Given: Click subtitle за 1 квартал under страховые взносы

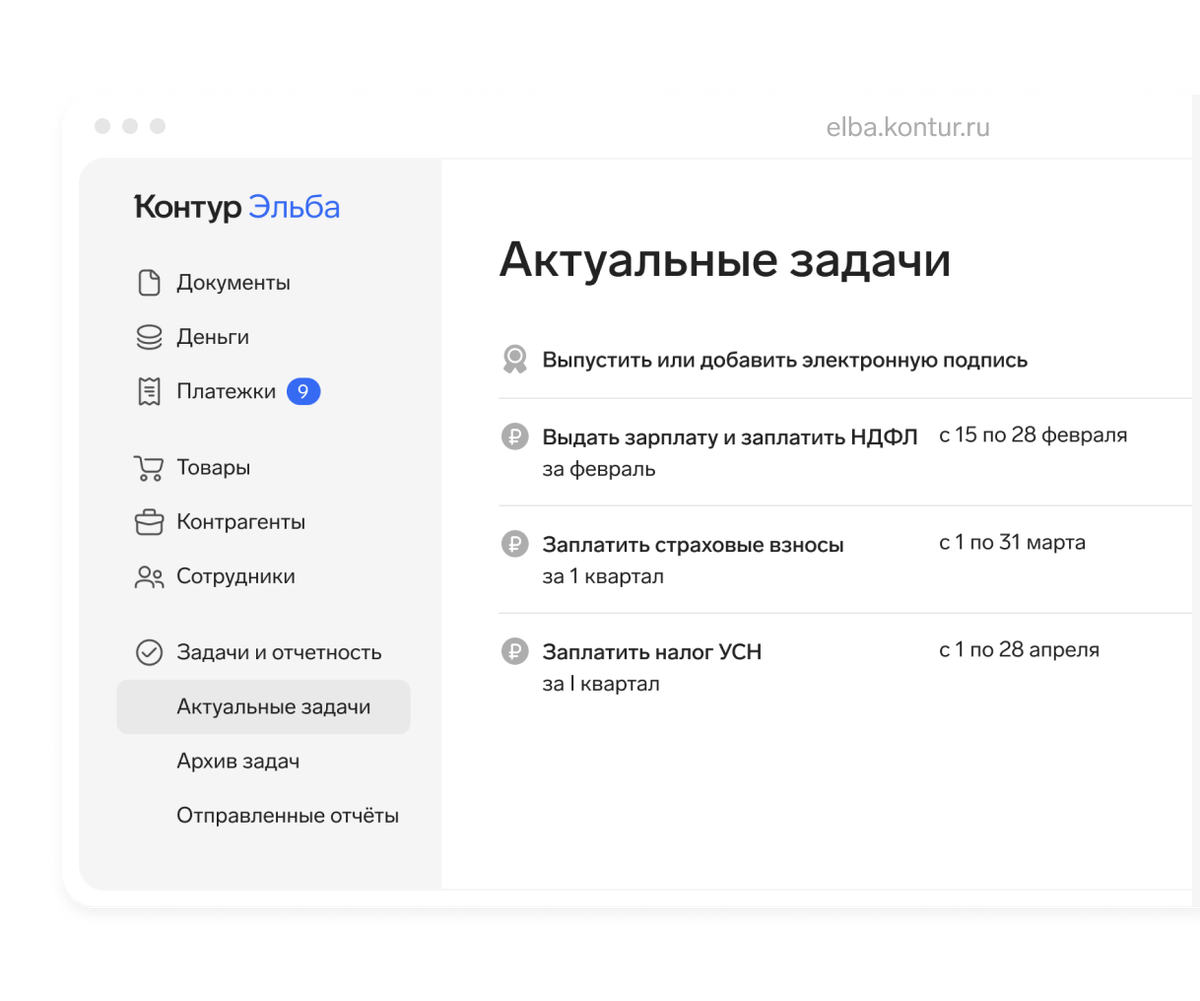Looking at the screenshot, I should click(x=603, y=577).
